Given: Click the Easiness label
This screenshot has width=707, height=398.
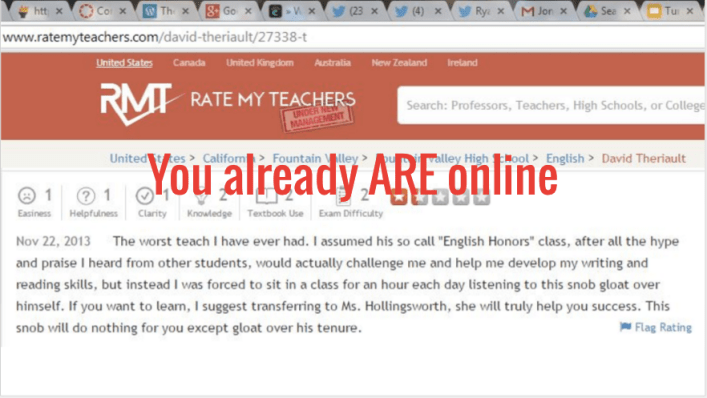Looking at the screenshot, I should 34,213.
